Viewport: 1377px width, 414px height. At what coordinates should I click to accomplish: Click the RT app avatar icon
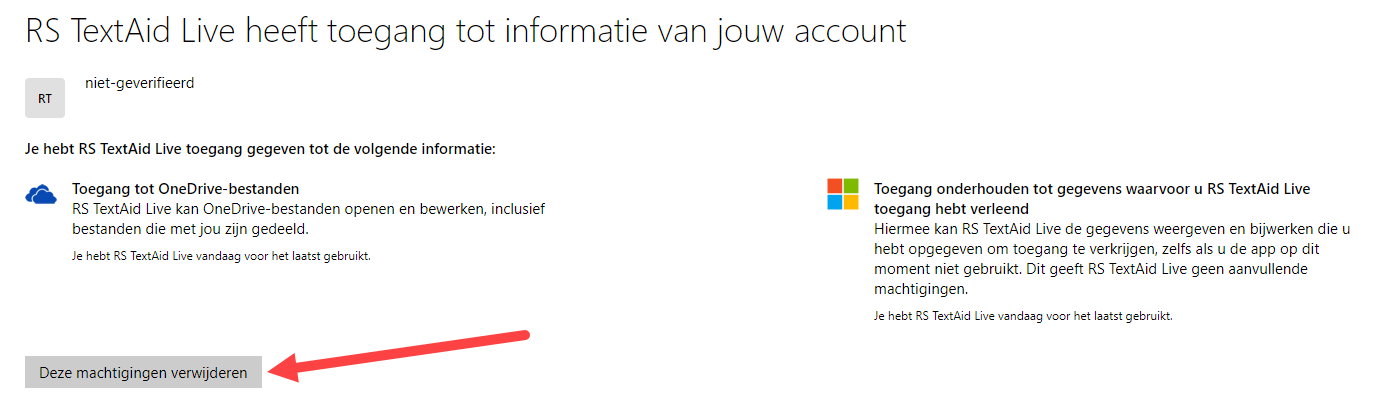pos(45,98)
